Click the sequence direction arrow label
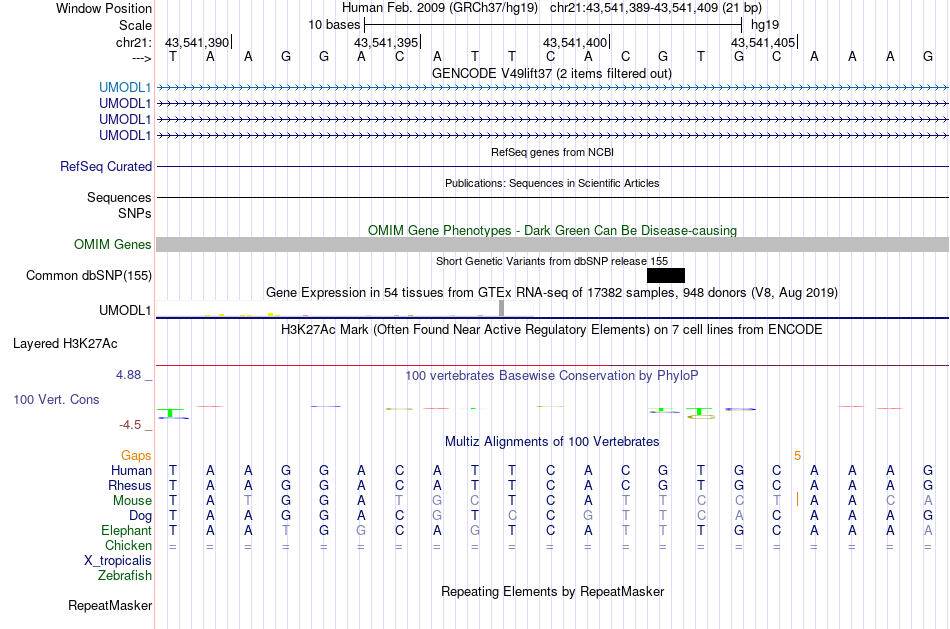 click(x=142, y=58)
